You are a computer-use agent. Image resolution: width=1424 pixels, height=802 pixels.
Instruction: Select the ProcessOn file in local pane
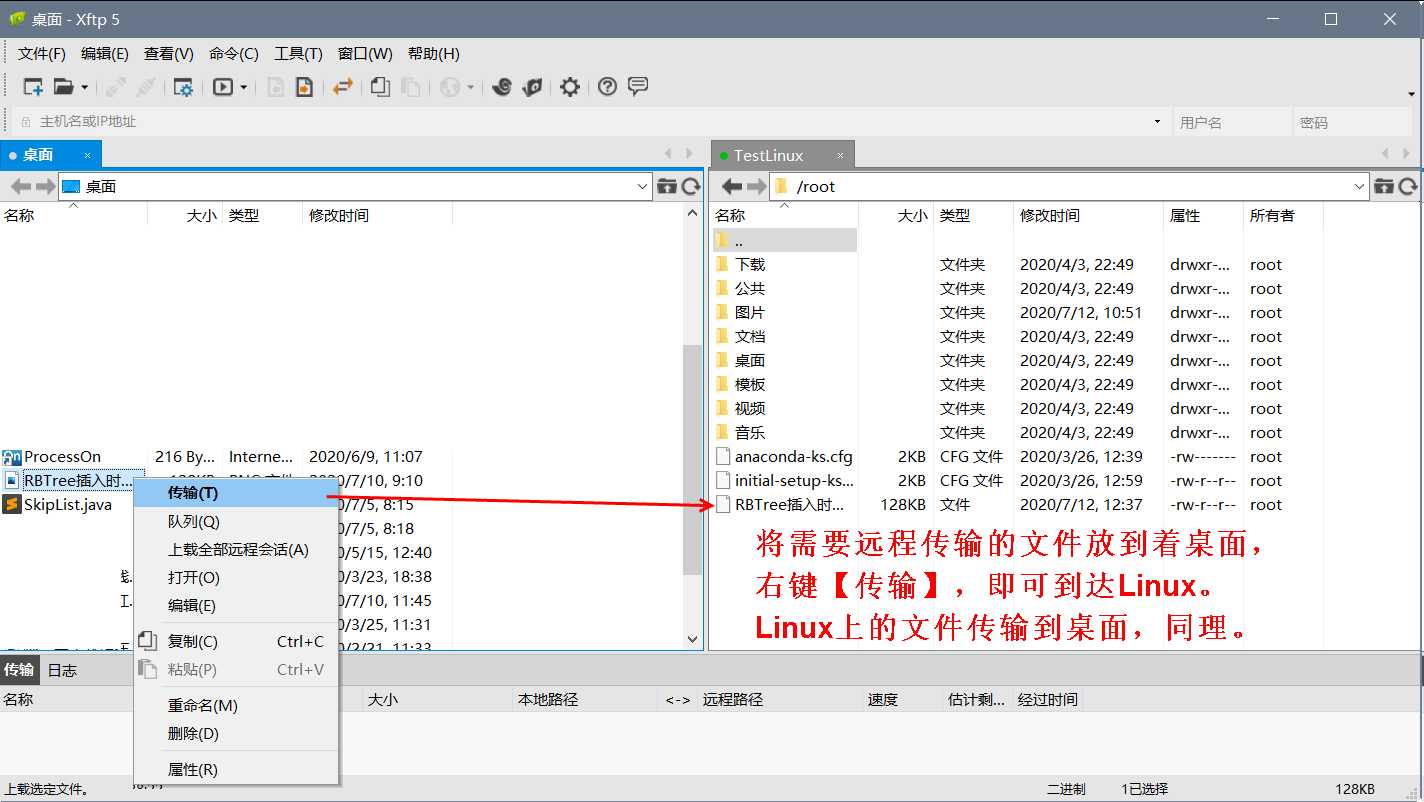click(62, 456)
